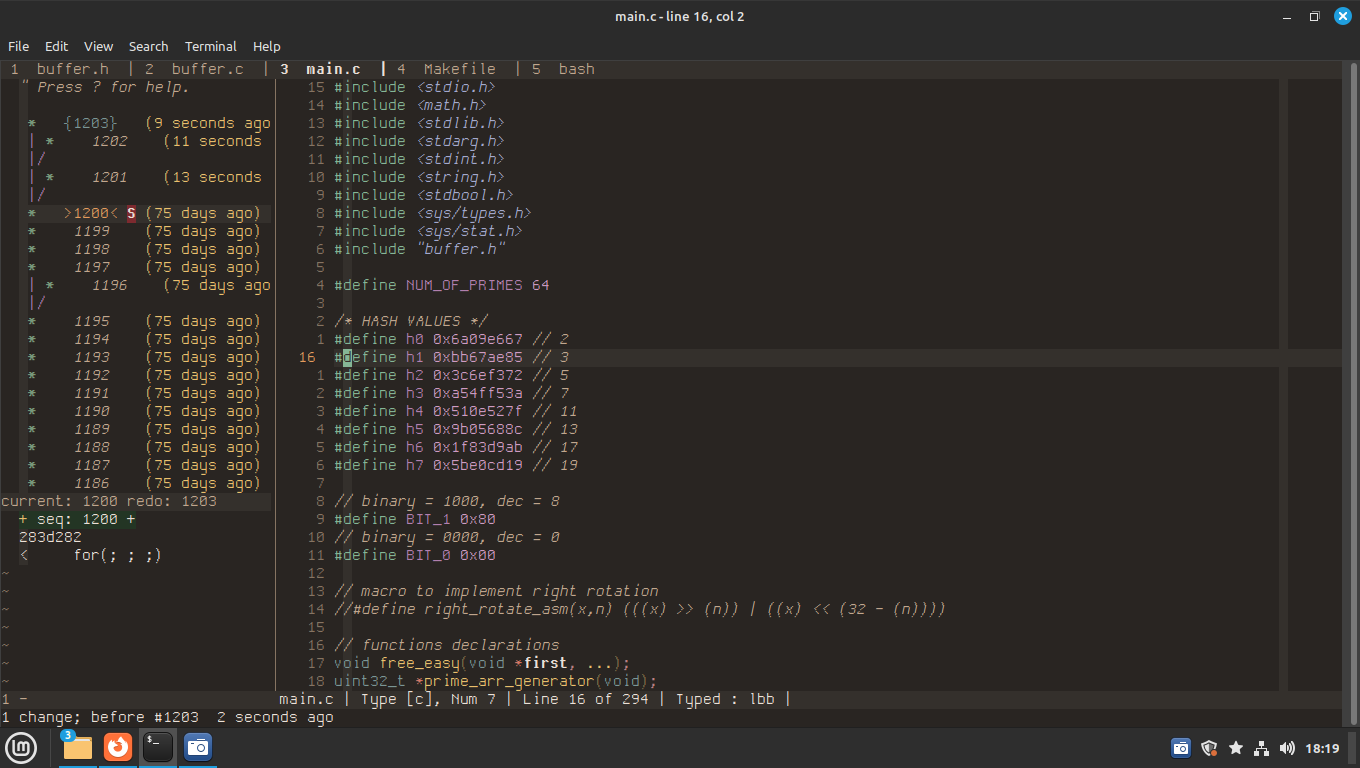The image size is (1360, 768).
Task: Click the clock showing 18:19
Action: 1322,748
